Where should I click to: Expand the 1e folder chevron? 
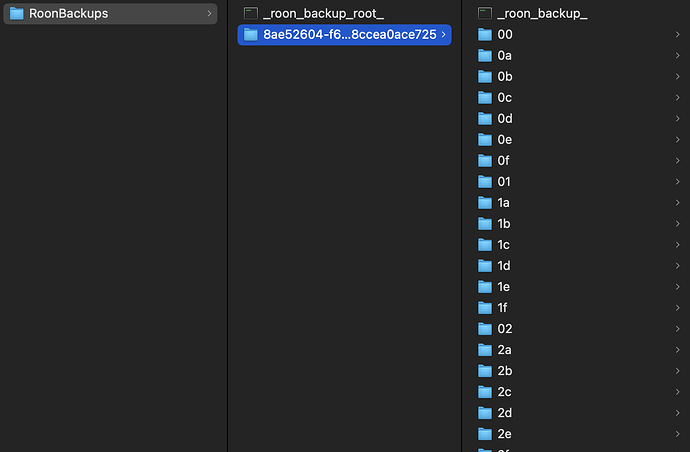pyautogui.click(x=678, y=287)
